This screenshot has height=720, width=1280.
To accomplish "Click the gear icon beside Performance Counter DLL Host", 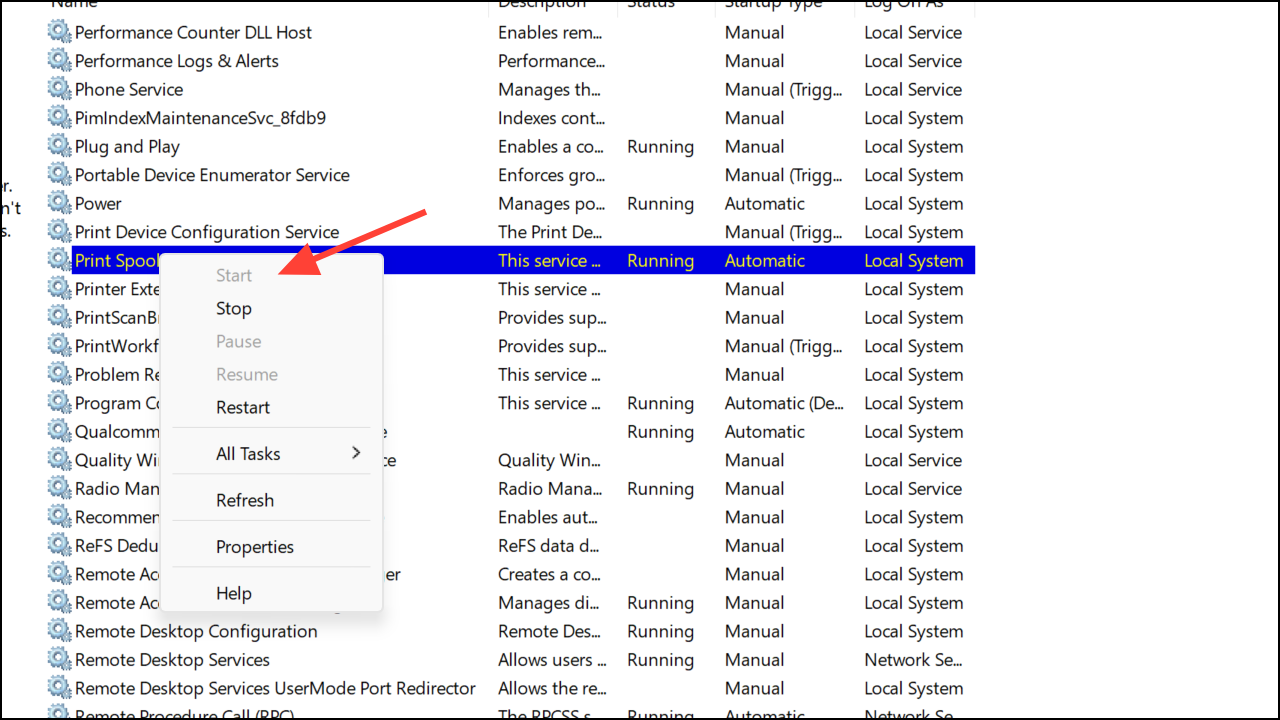I will tap(60, 32).
